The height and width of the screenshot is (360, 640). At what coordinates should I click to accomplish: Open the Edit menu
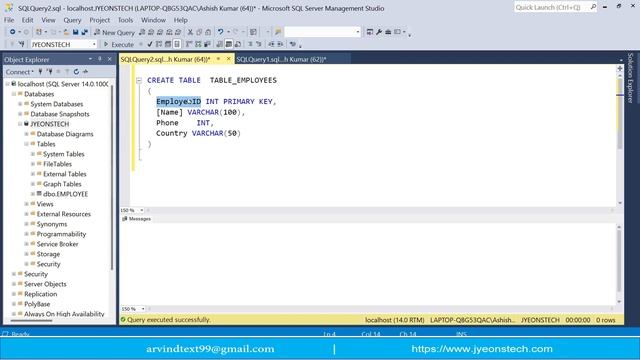[x=27, y=20]
